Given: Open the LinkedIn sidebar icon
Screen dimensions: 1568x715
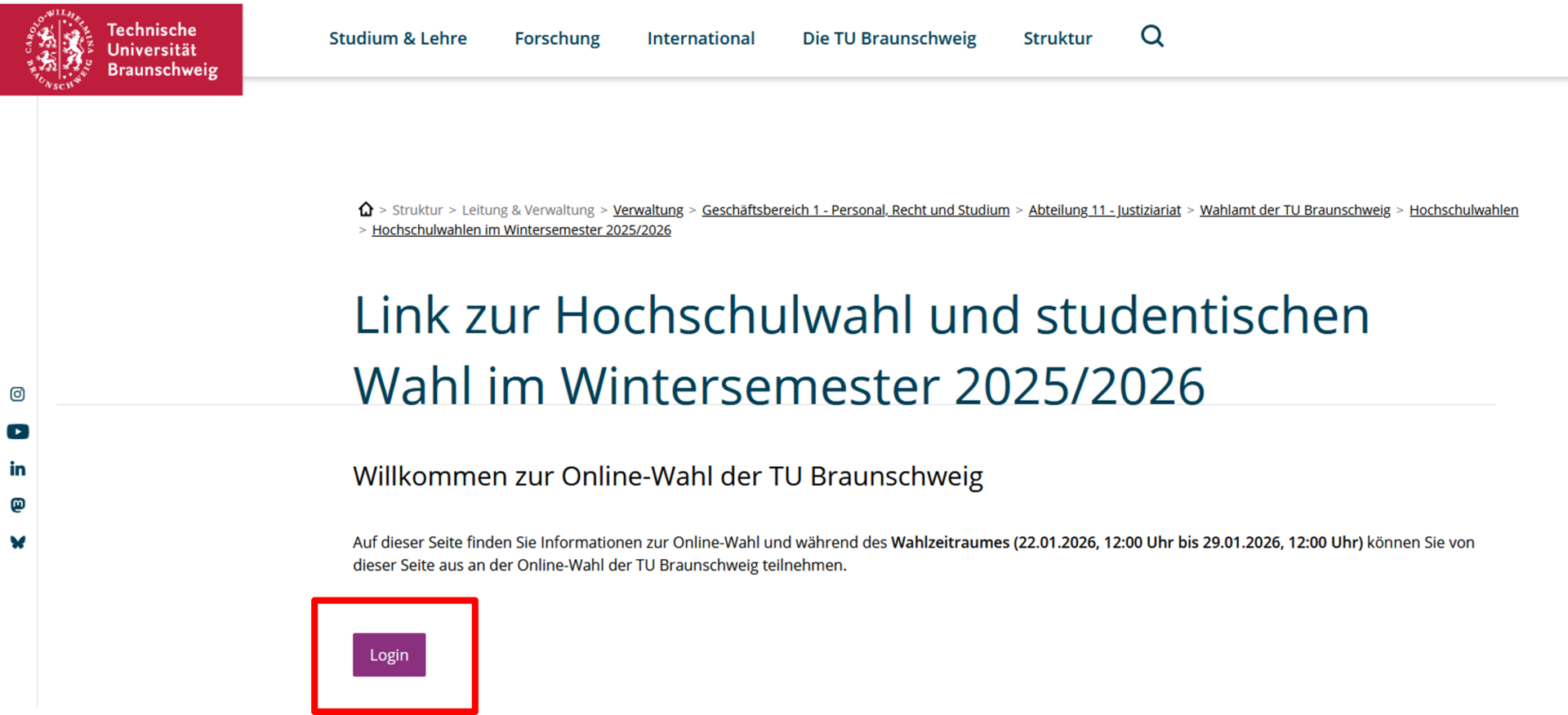Looking at the screenshot, I should click(18, 469).
